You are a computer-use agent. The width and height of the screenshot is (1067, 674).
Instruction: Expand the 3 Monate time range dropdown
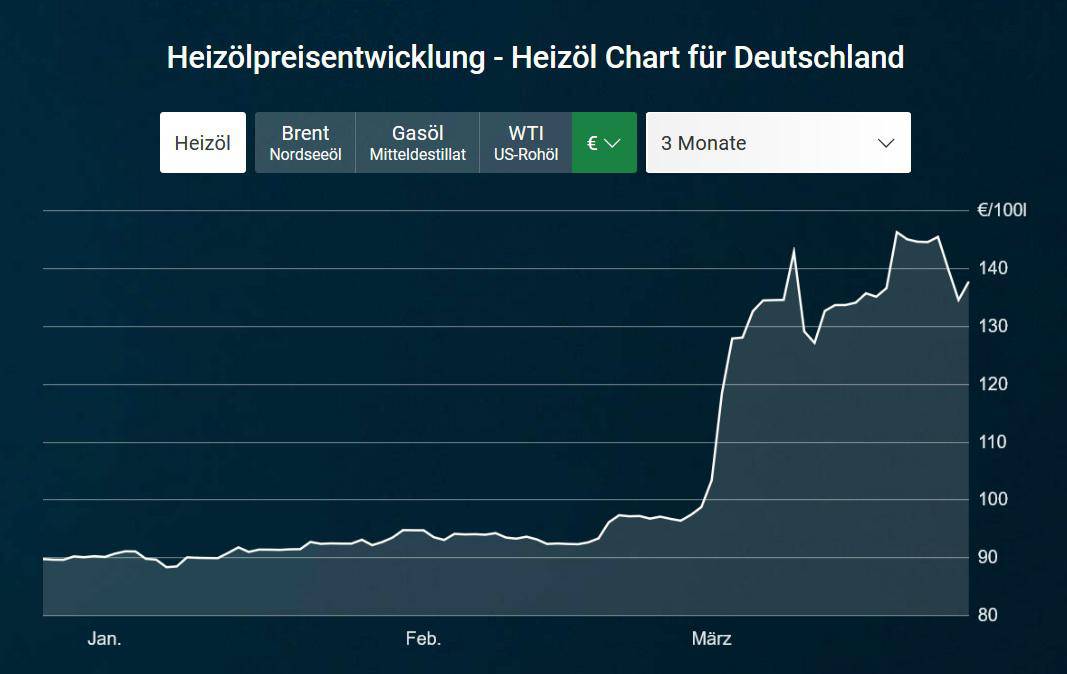[x=777, y=142]
